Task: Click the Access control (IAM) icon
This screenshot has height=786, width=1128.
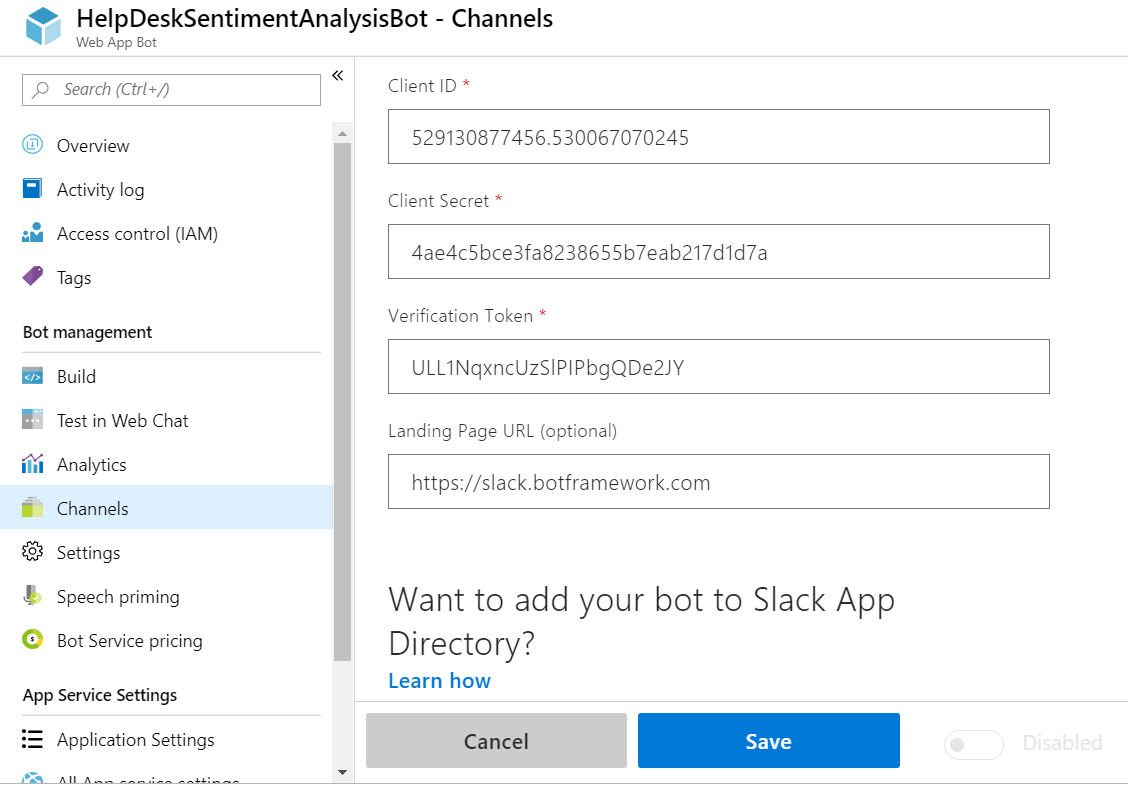Action: [x=32, y=233]
